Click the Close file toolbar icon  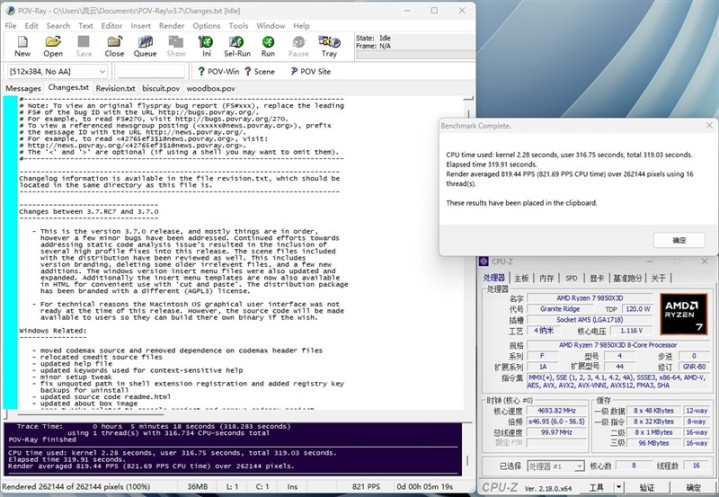pyautogui.click(x=114, y=46)
